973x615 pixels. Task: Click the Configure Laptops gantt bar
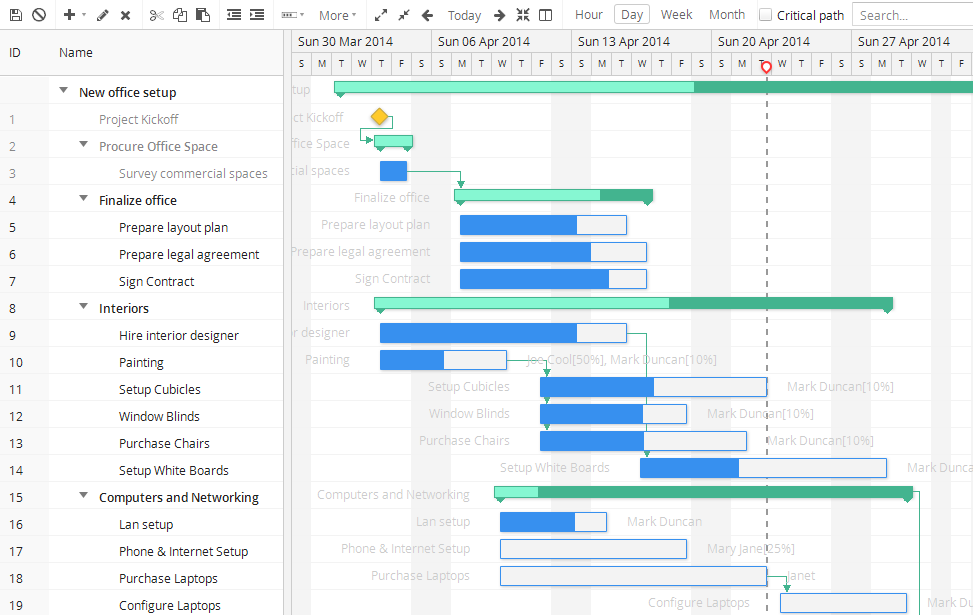pos(843,603)
